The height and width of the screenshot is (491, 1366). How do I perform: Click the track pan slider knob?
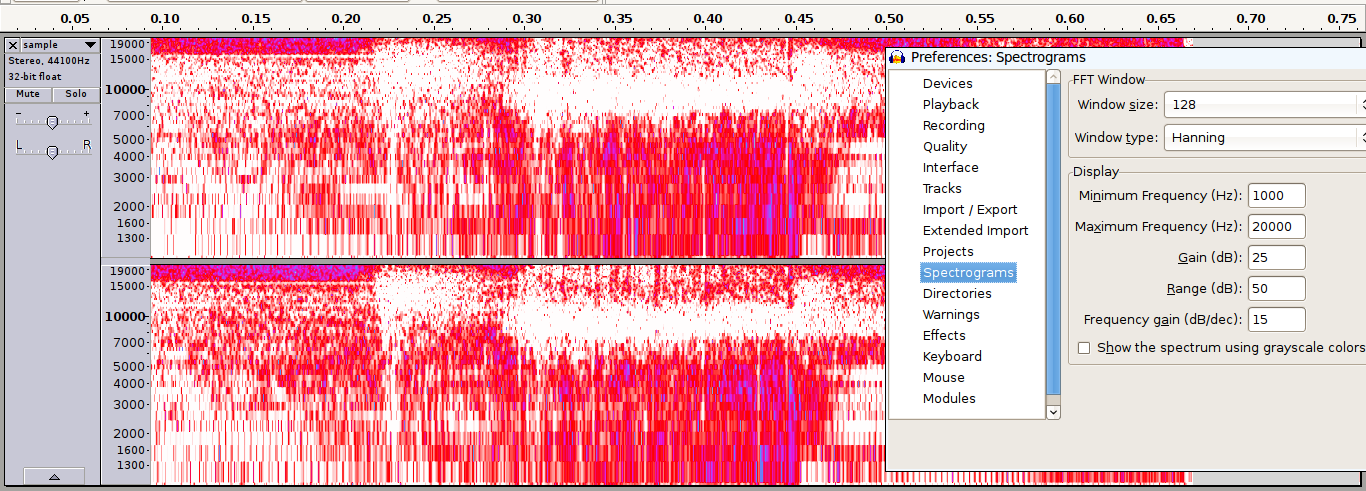point(52,151)
